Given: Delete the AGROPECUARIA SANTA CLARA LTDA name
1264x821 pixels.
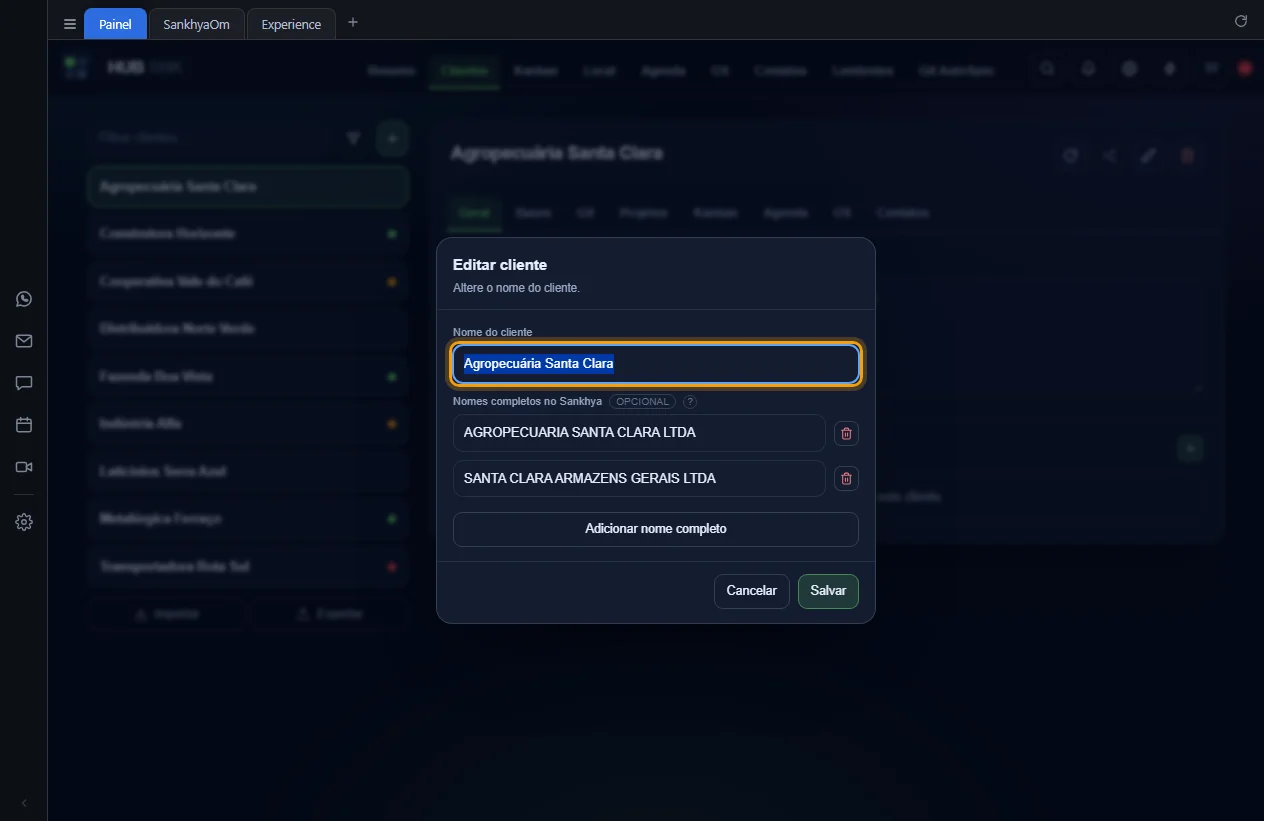Looking at the screenshot, I should [x=847, y=433].
